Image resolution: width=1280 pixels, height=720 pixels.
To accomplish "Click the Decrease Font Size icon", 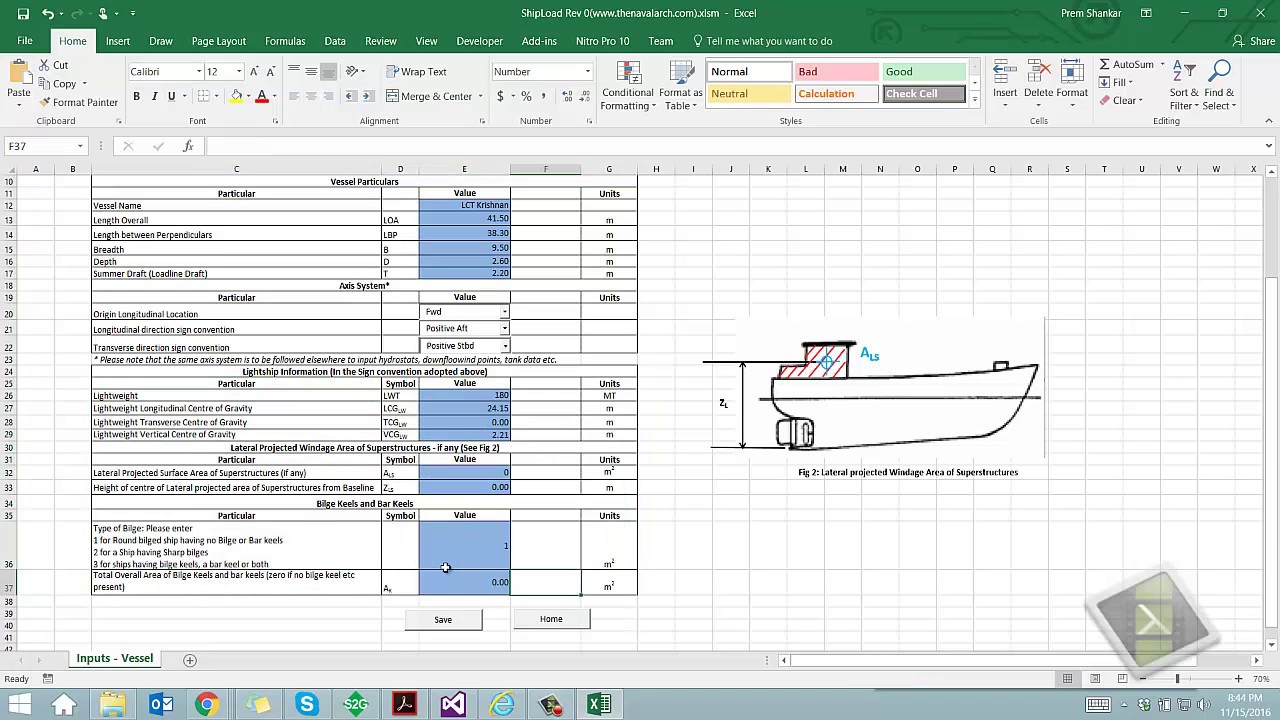I will click(270, 71).
